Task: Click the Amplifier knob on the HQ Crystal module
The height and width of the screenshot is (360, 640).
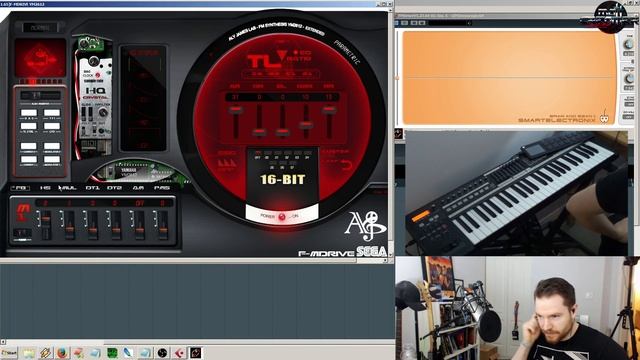Action: [x=103, y=113]
